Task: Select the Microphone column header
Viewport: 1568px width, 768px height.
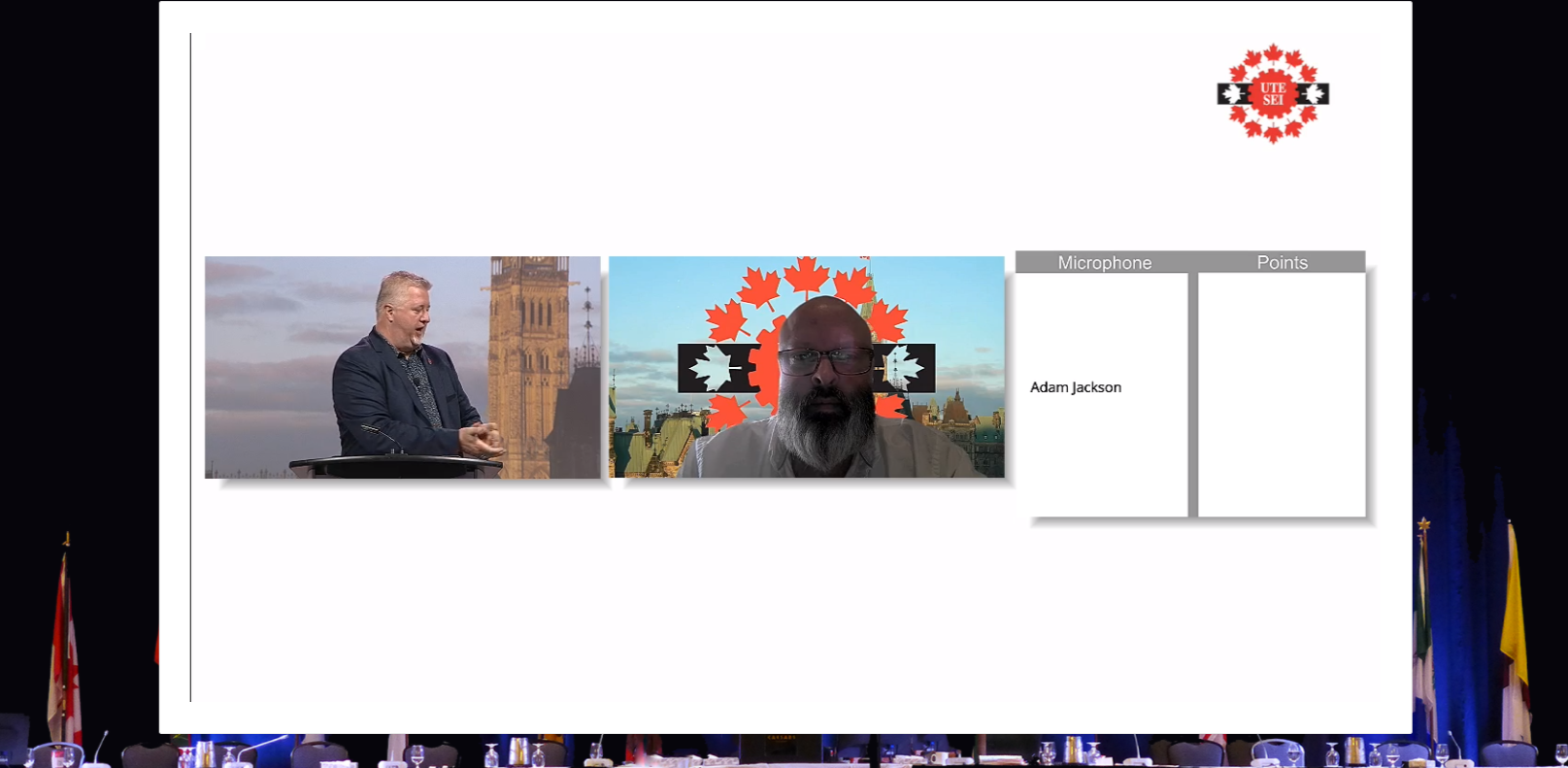Action: tap(1104, 262)
